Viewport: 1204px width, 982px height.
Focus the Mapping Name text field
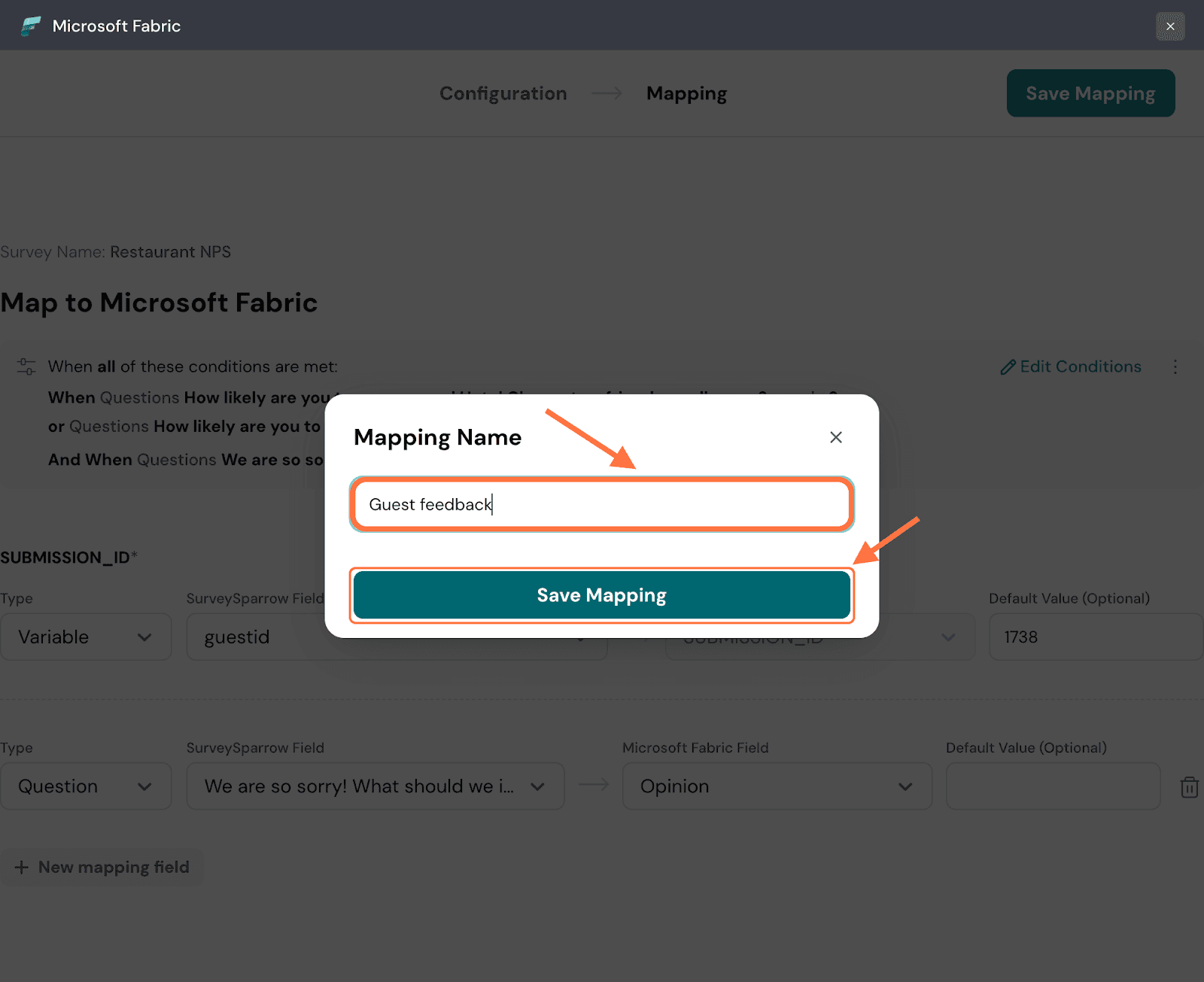[601, 504]
